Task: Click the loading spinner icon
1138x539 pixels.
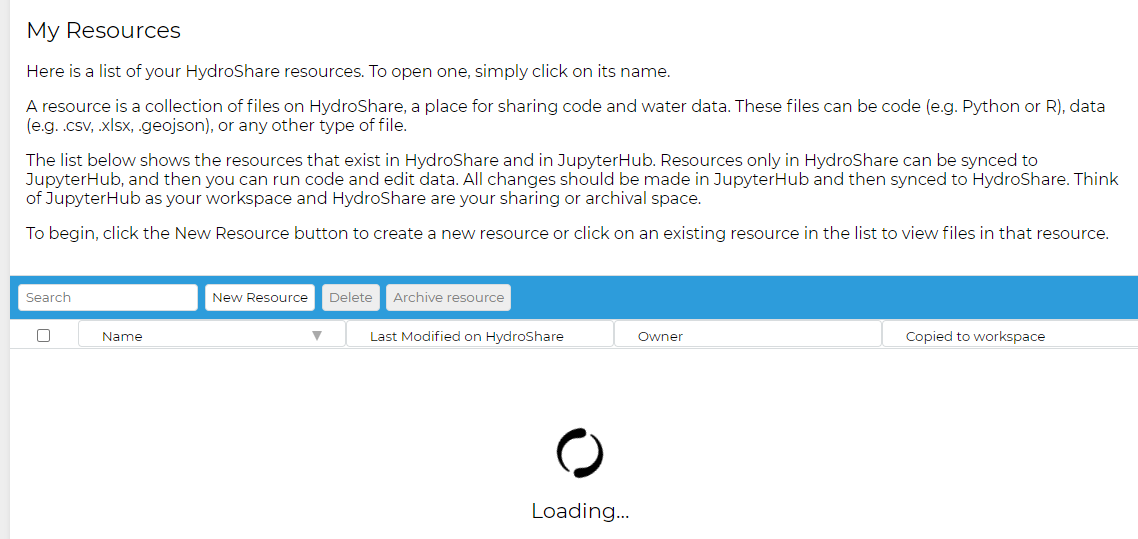Action: pos(580,453)
